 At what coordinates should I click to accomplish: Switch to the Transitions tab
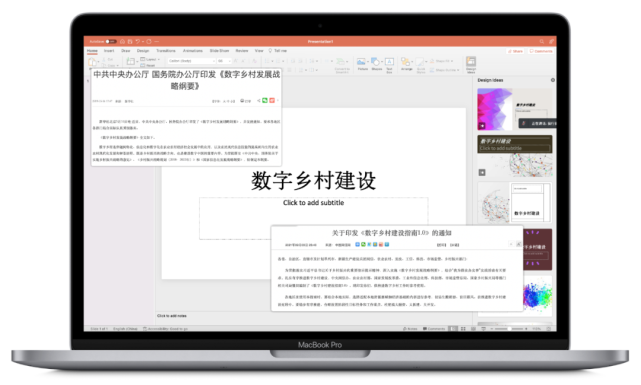point(166,51)
